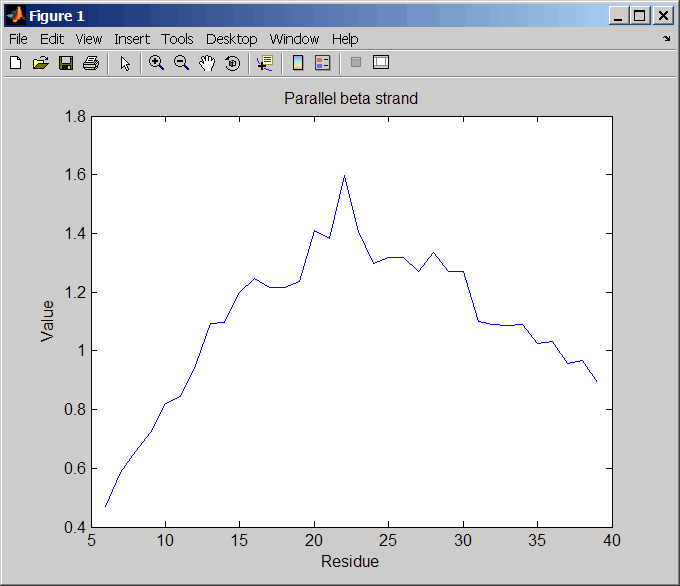Open the View menu
680x586 pixels.
pos(89,39)
